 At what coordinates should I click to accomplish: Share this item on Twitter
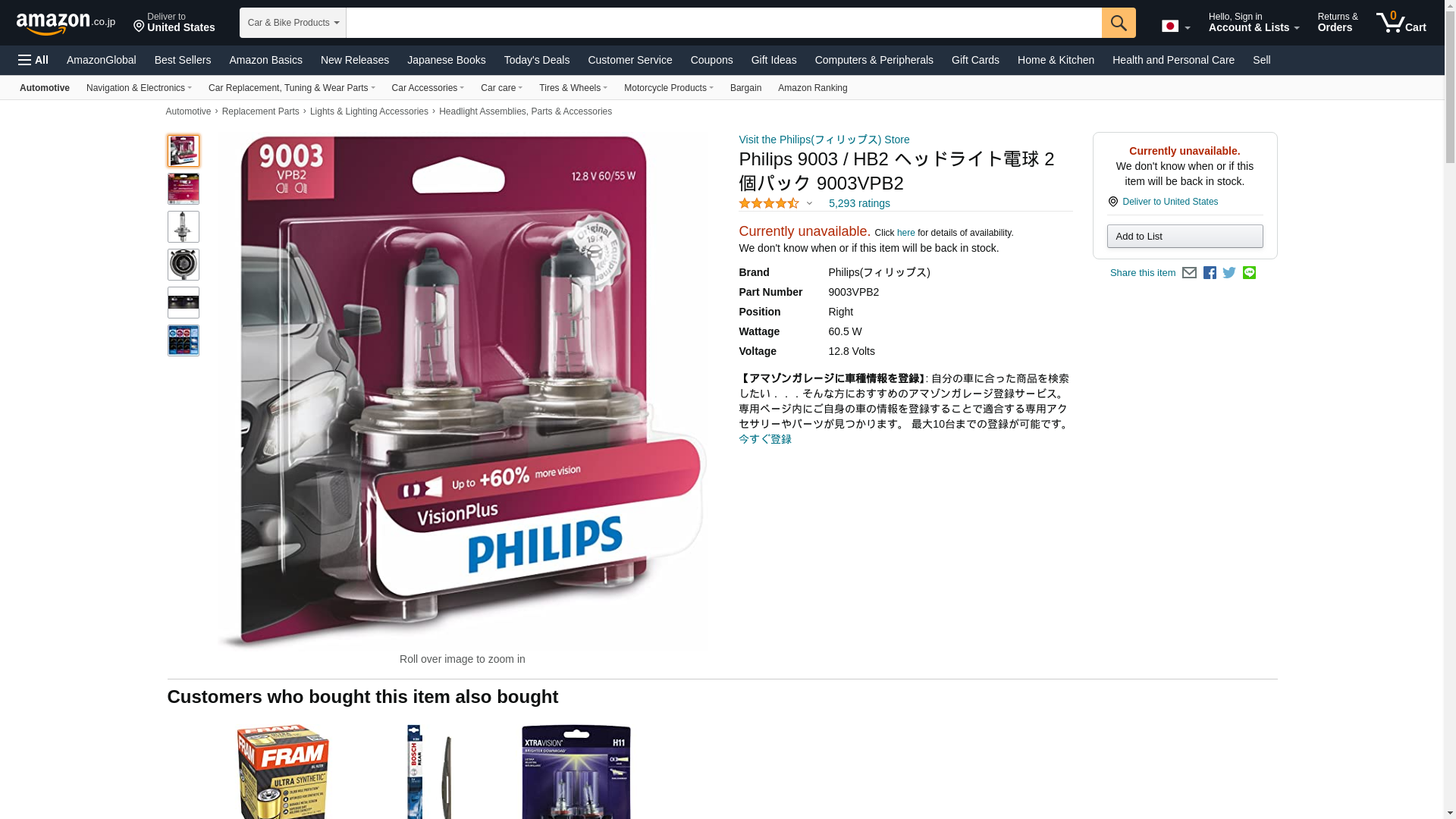click(x=1229, y=273)
